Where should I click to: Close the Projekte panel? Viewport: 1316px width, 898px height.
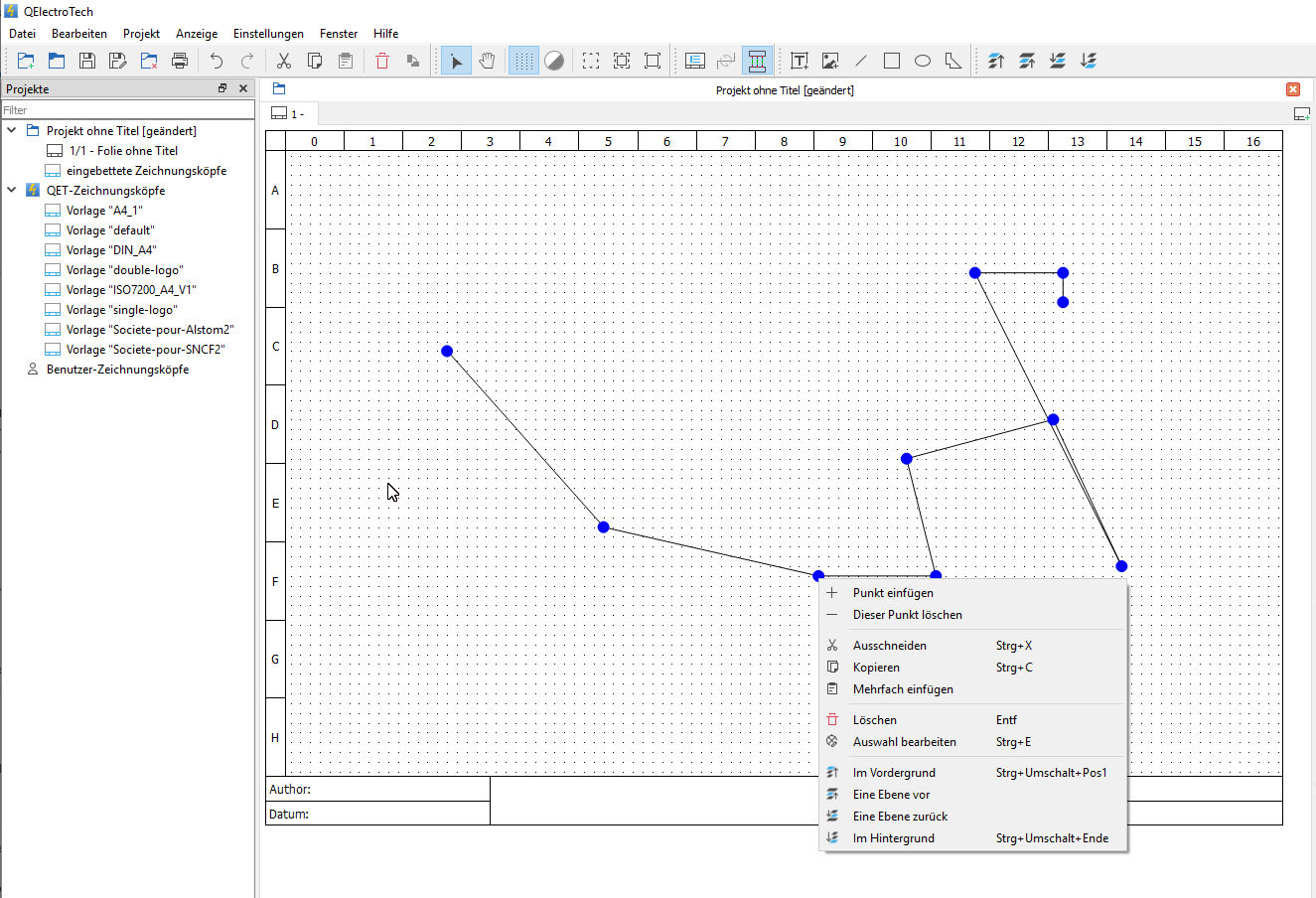[x=243, y=88]
